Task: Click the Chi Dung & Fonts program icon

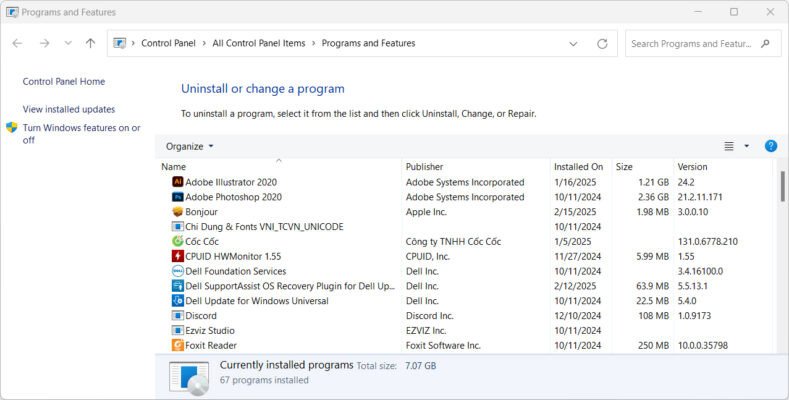Action: click(x=178, y=226)
